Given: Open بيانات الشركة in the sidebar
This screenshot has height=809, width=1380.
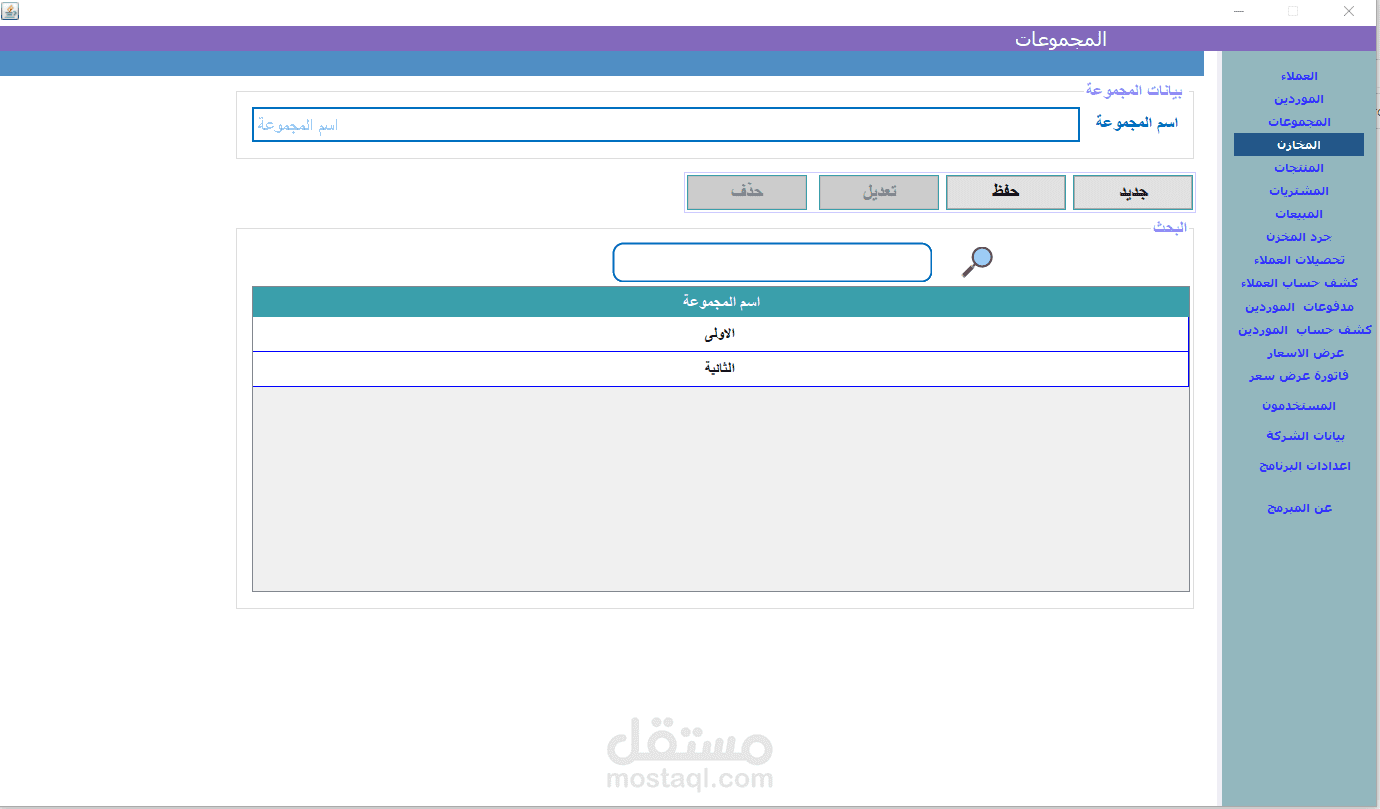Looking at the screenshot, I should point(1305,436).
